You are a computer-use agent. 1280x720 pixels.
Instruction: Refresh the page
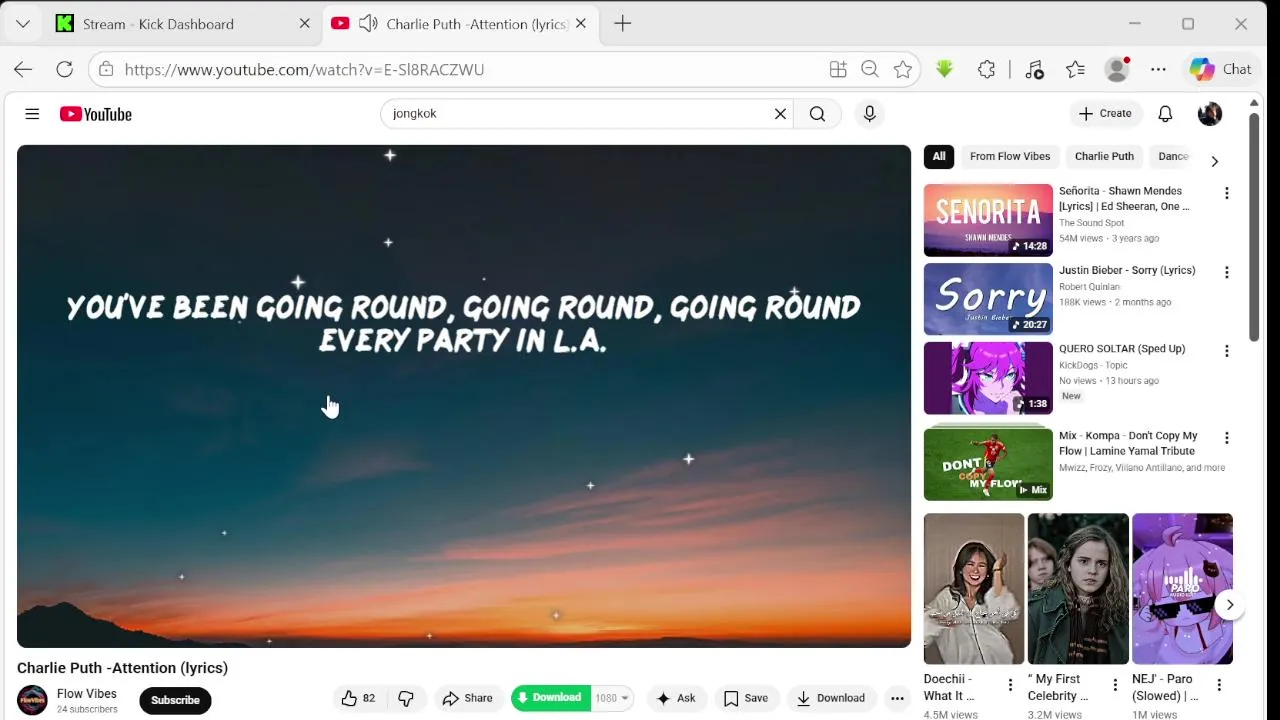point(64,69)
